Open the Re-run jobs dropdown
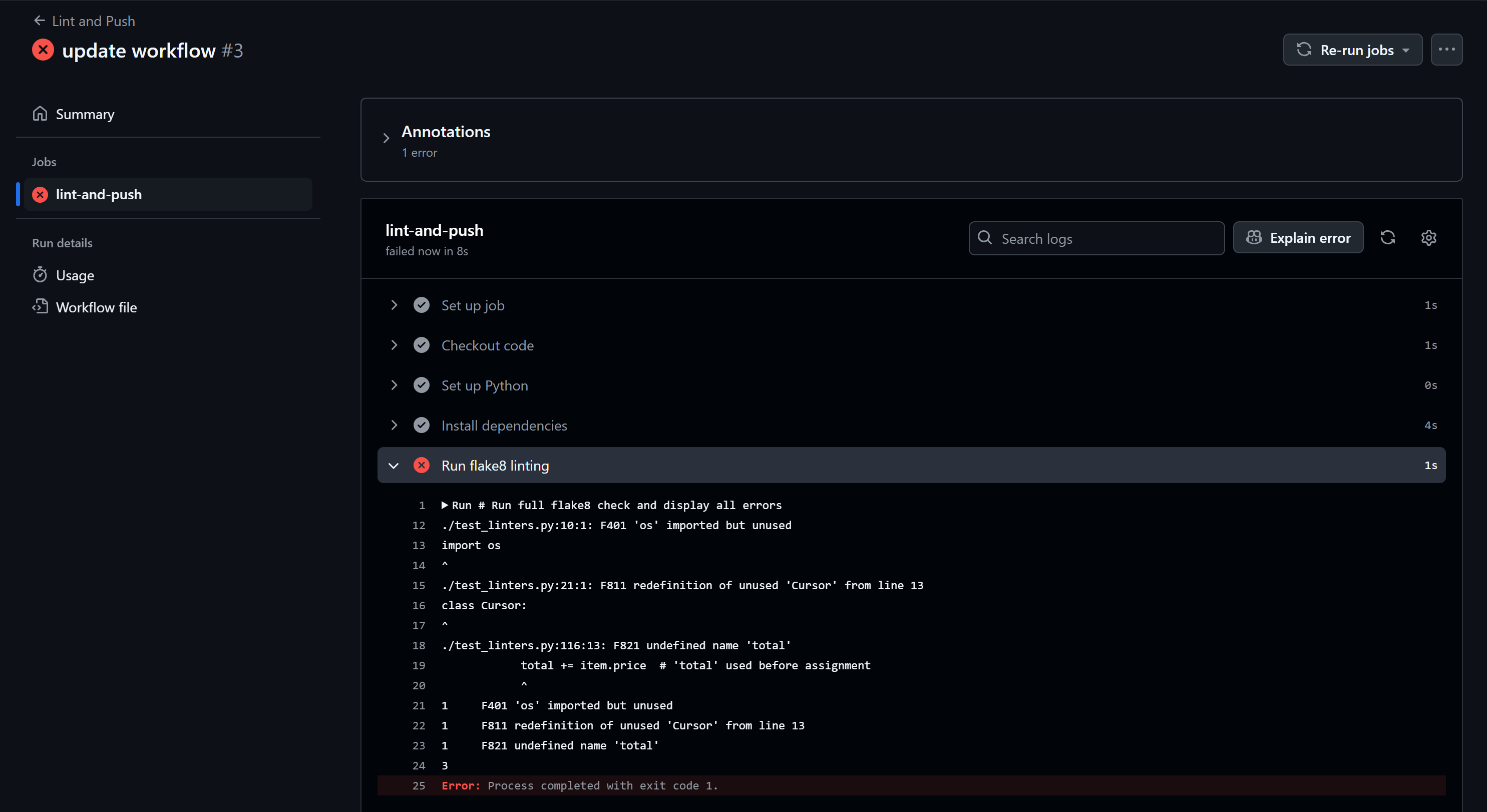 1352,50
